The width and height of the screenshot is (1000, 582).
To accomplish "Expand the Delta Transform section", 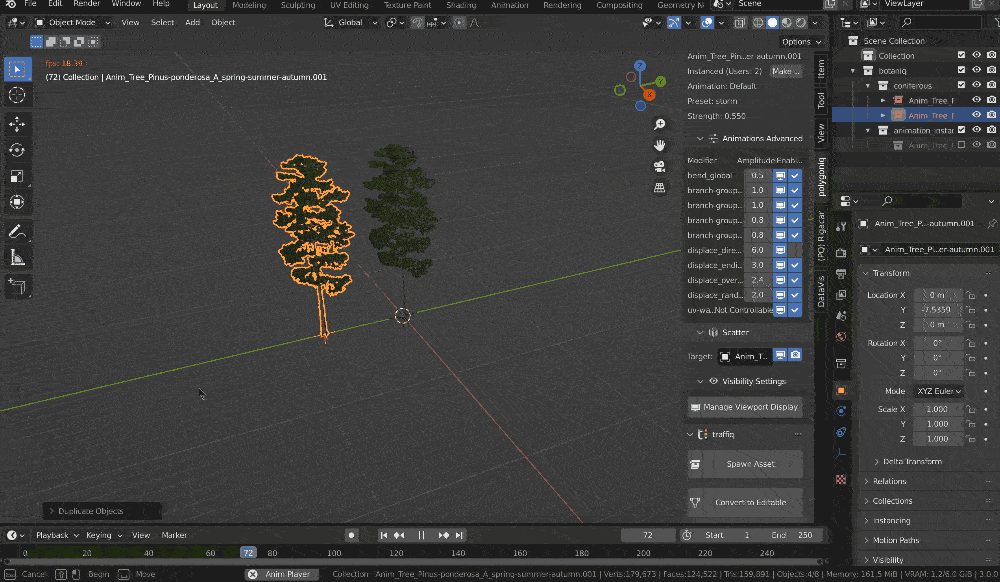I will pyautogui.click(x=876, y=462).
